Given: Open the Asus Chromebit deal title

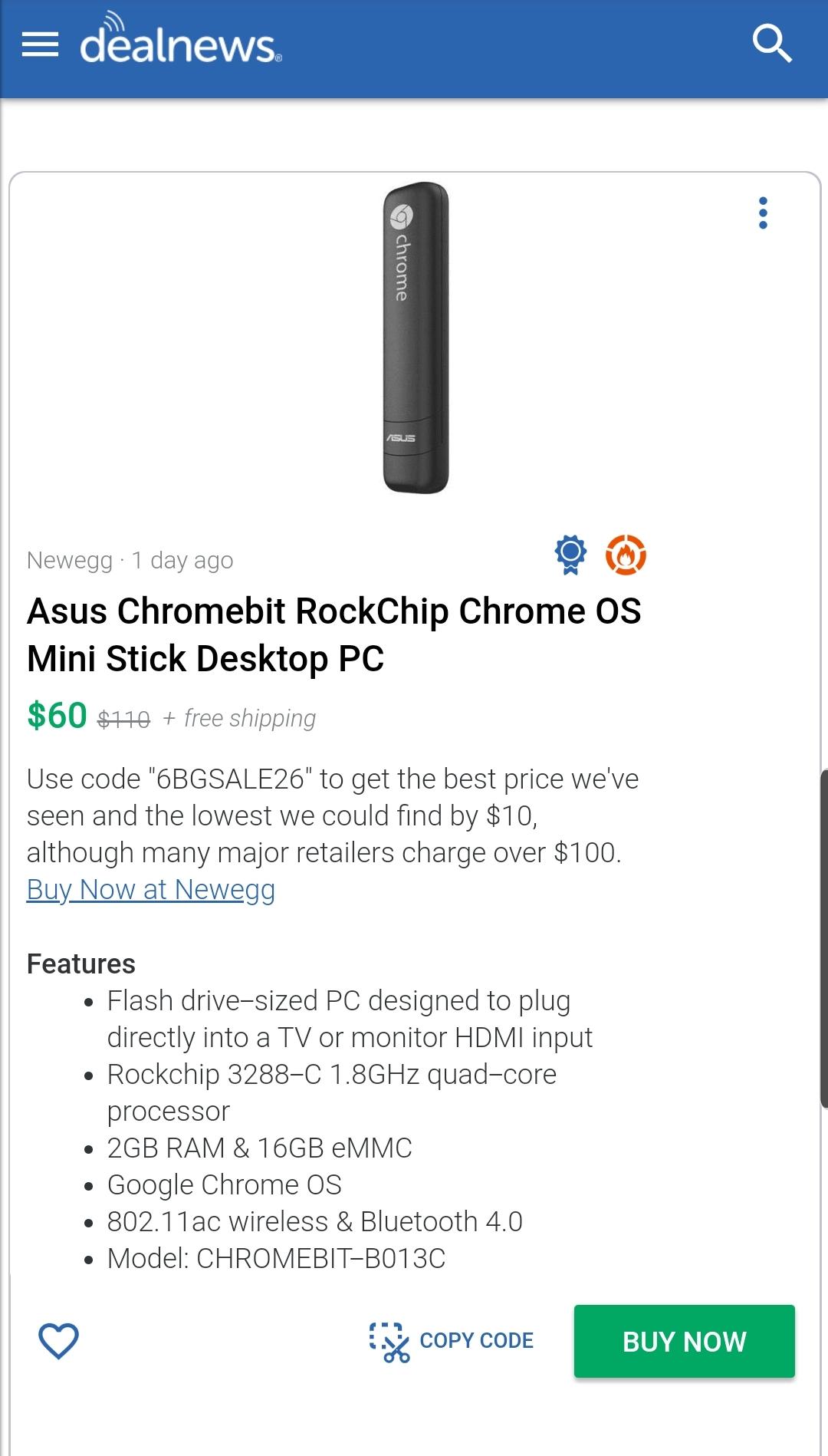Looking at the screenshot, I should click(x=333, y=634).
